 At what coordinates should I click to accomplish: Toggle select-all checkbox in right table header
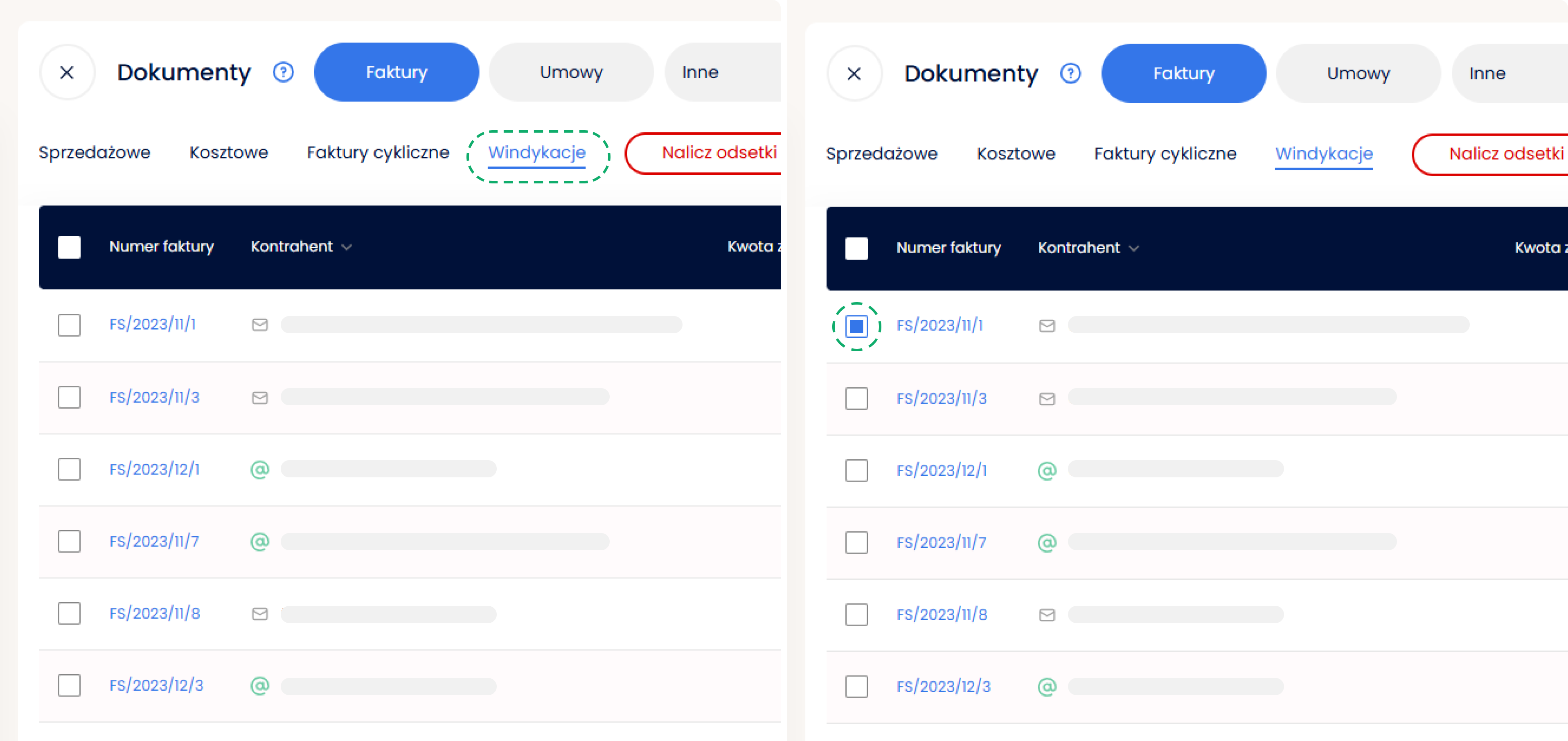click(856, 249)
